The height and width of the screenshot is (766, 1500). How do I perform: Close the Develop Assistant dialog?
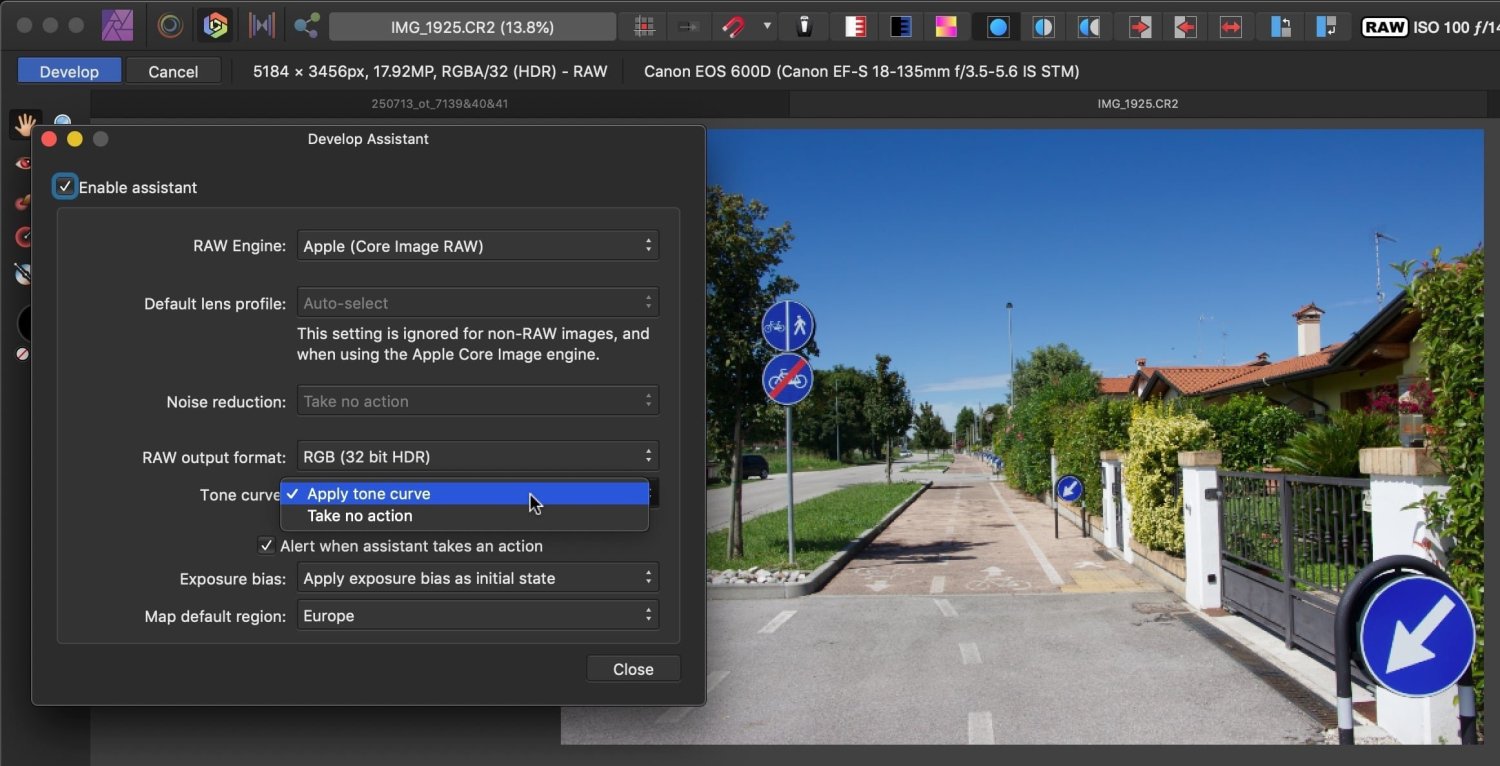pyautogui.click(x=633, y=669)
